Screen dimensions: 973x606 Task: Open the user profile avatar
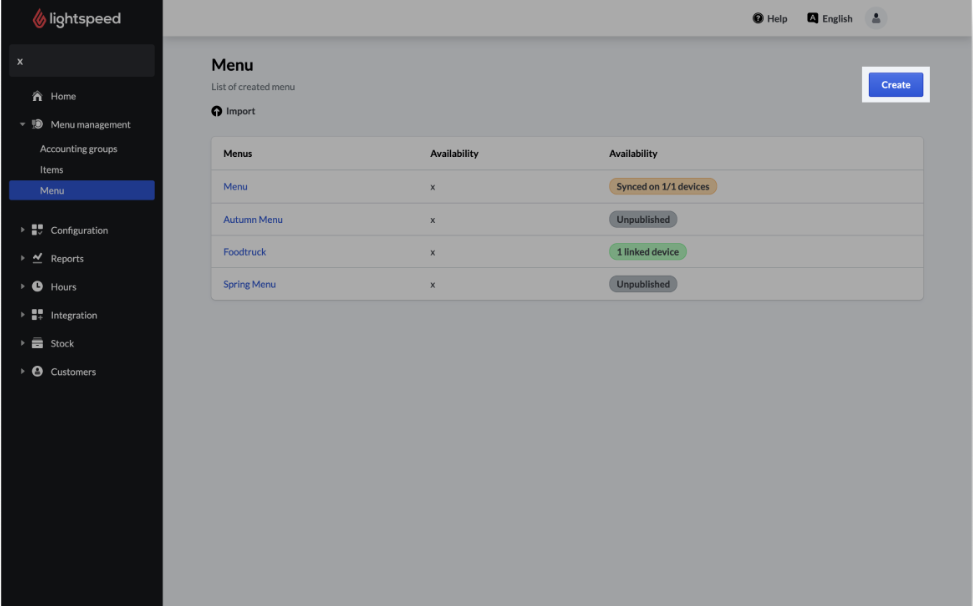(876, 18)
